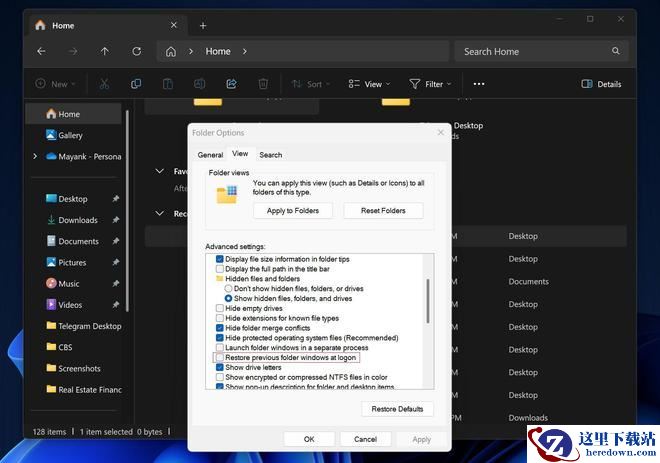This screenshot has width=660, height=463.
Task: Click the Delete trash icon
Action: (x=263, y=84)
